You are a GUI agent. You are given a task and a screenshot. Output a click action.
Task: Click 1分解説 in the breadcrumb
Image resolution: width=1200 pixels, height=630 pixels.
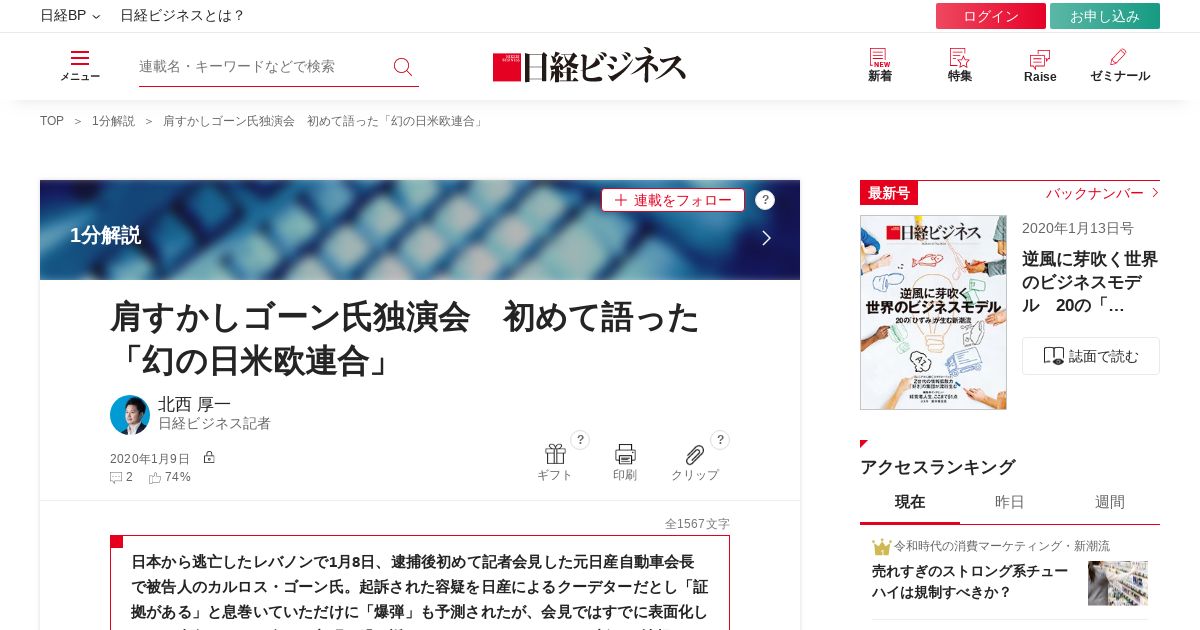coord(113,121)
